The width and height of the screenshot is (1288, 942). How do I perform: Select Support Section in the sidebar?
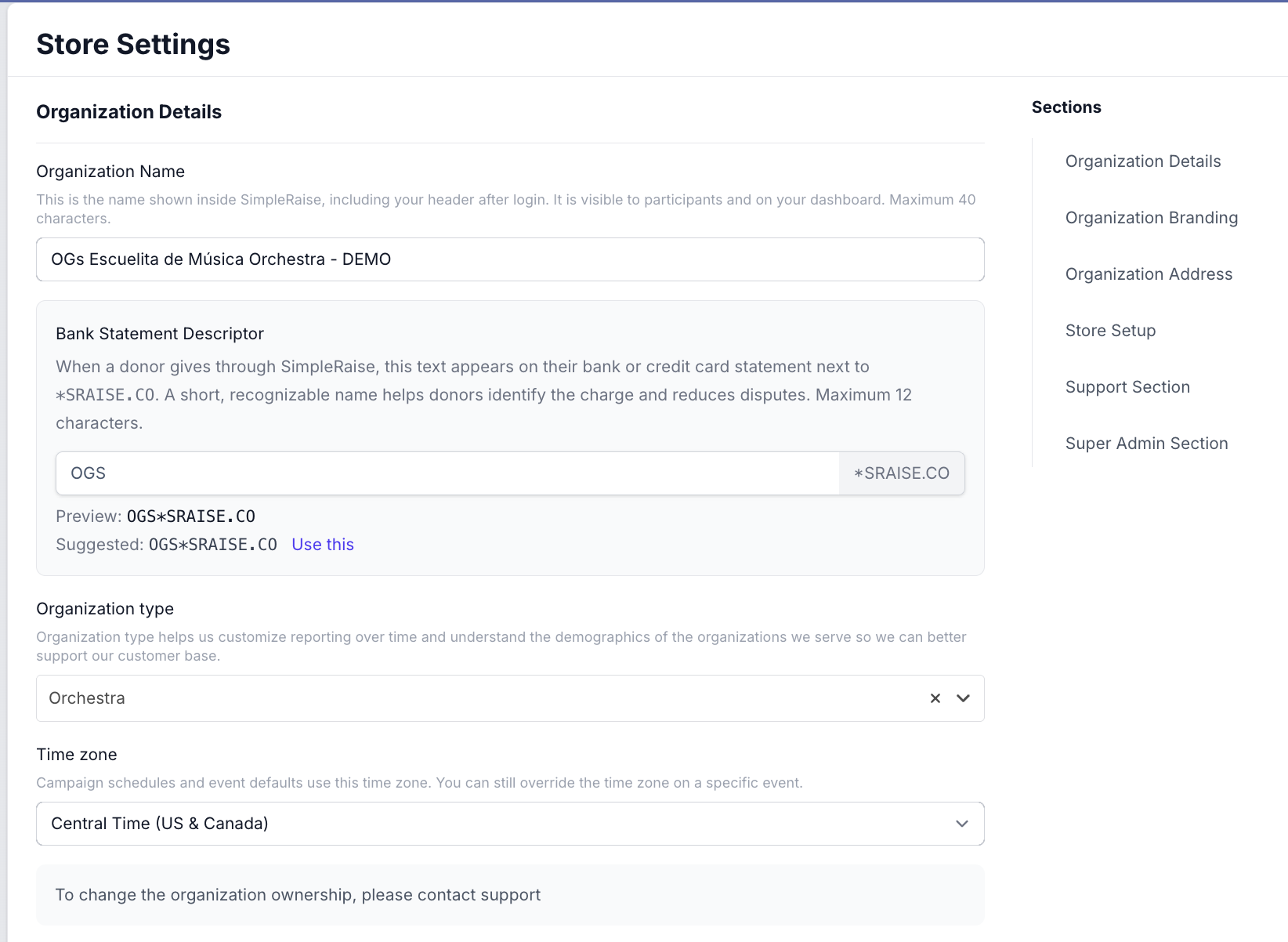1127,387
